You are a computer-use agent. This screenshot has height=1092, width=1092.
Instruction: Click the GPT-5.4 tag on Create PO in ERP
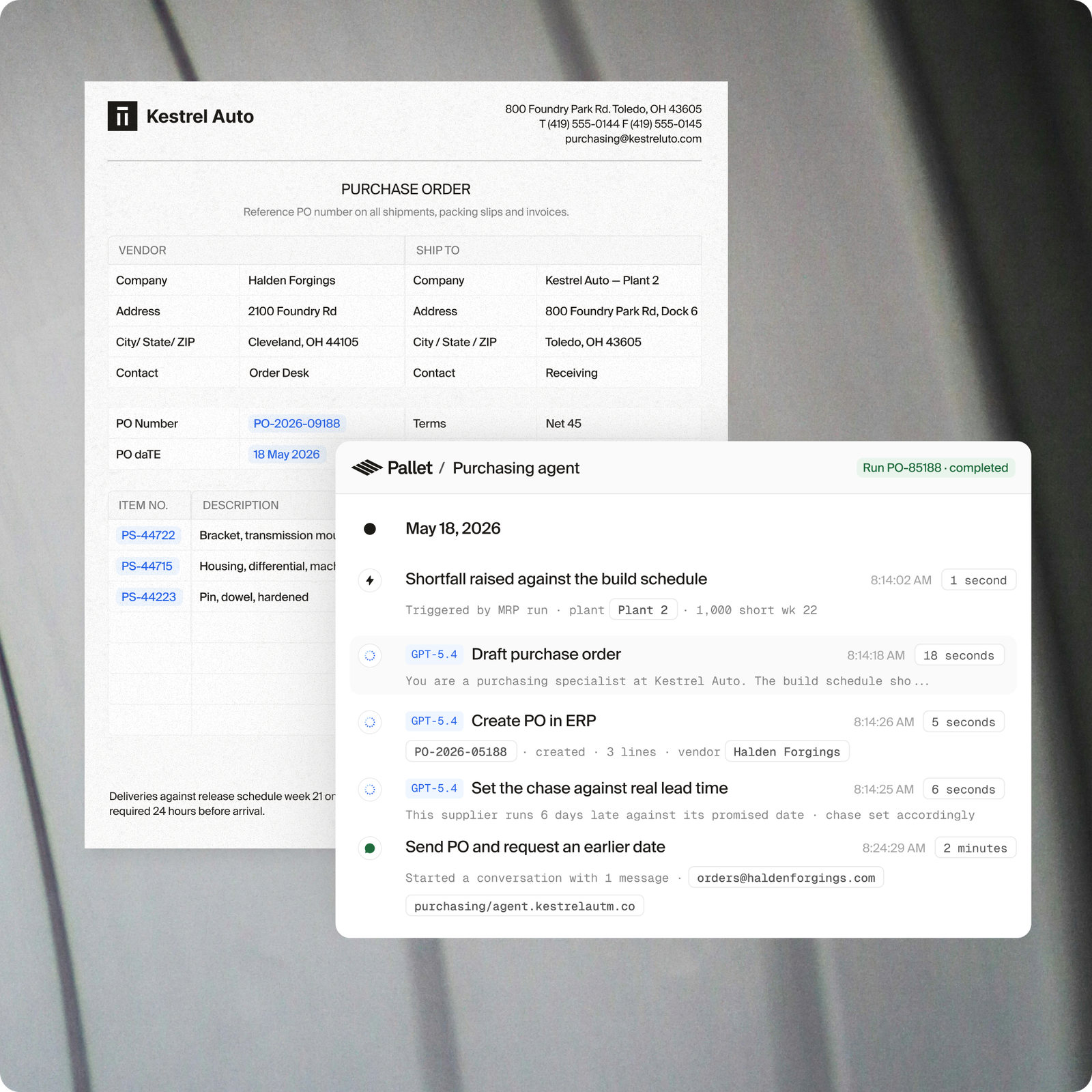pyautogui.click(x=434, y=721)
